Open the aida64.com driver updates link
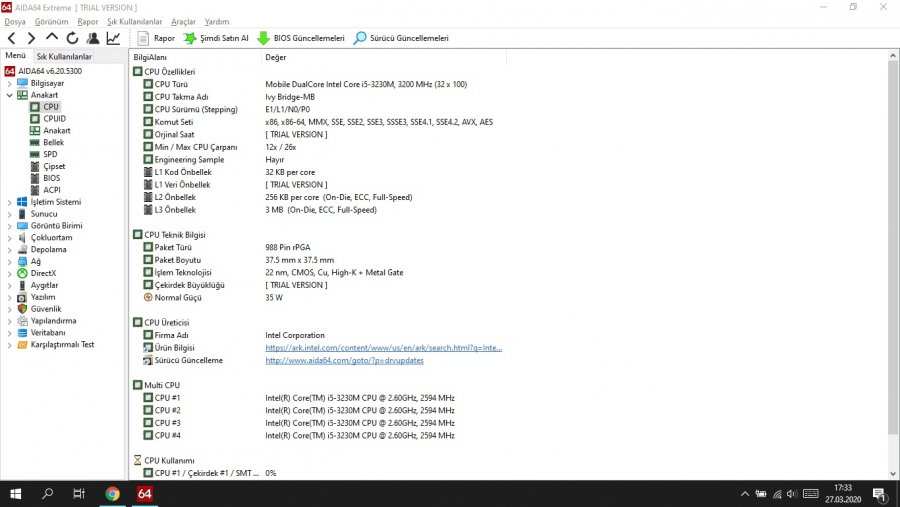 [344, 361]
